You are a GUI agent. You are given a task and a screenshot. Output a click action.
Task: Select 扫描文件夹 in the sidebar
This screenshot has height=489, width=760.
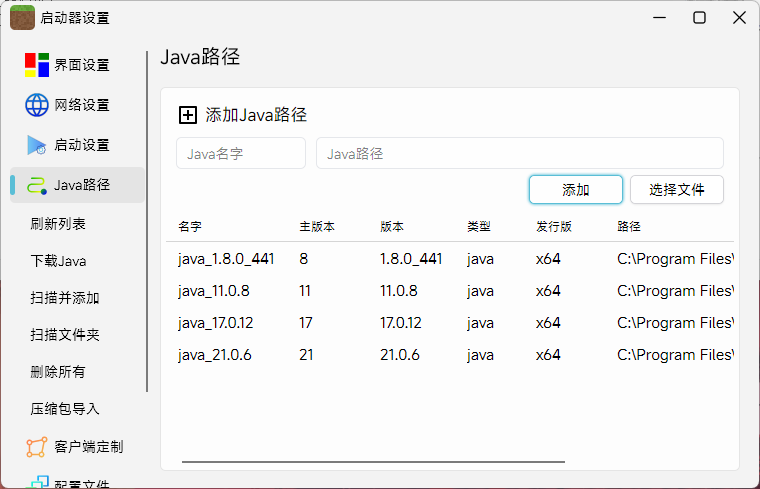click(64, 335)
